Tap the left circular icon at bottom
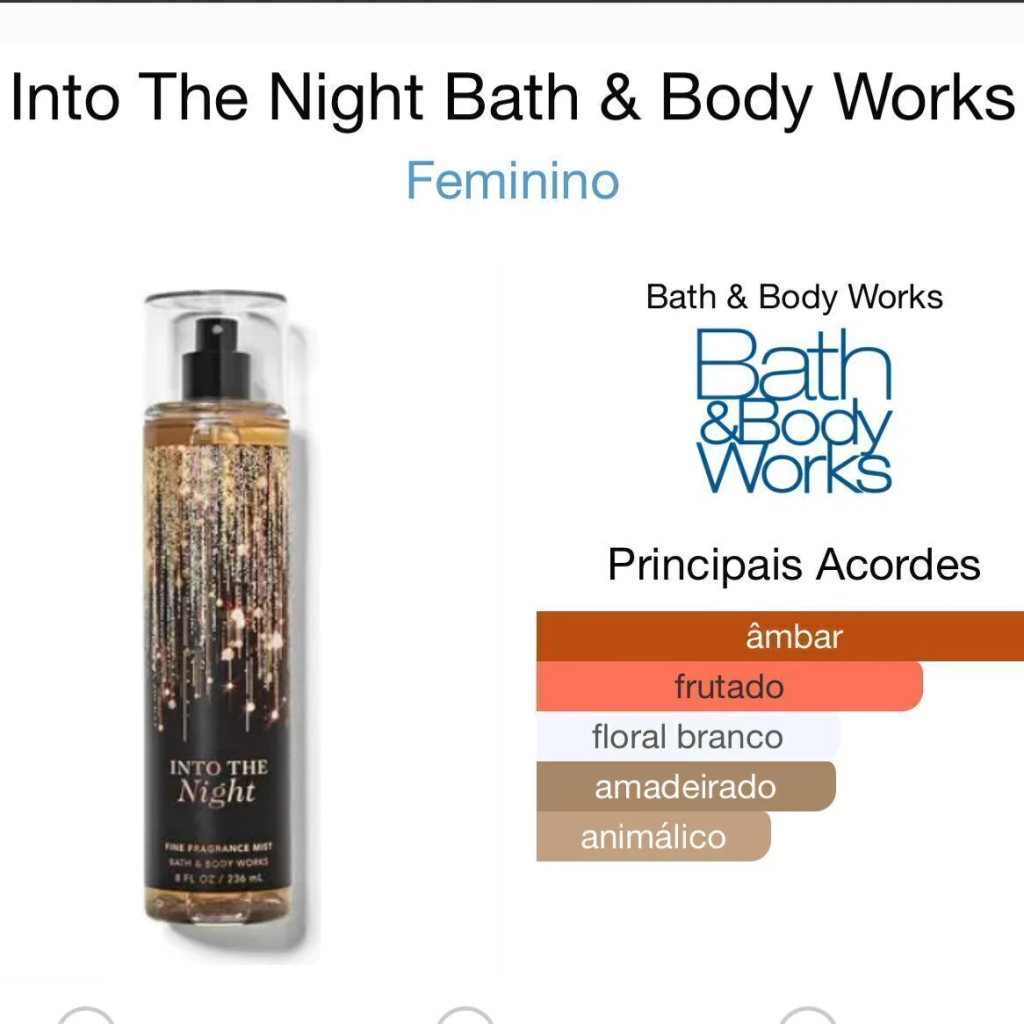The image size is (1024, 1024). pos(86,1016)
